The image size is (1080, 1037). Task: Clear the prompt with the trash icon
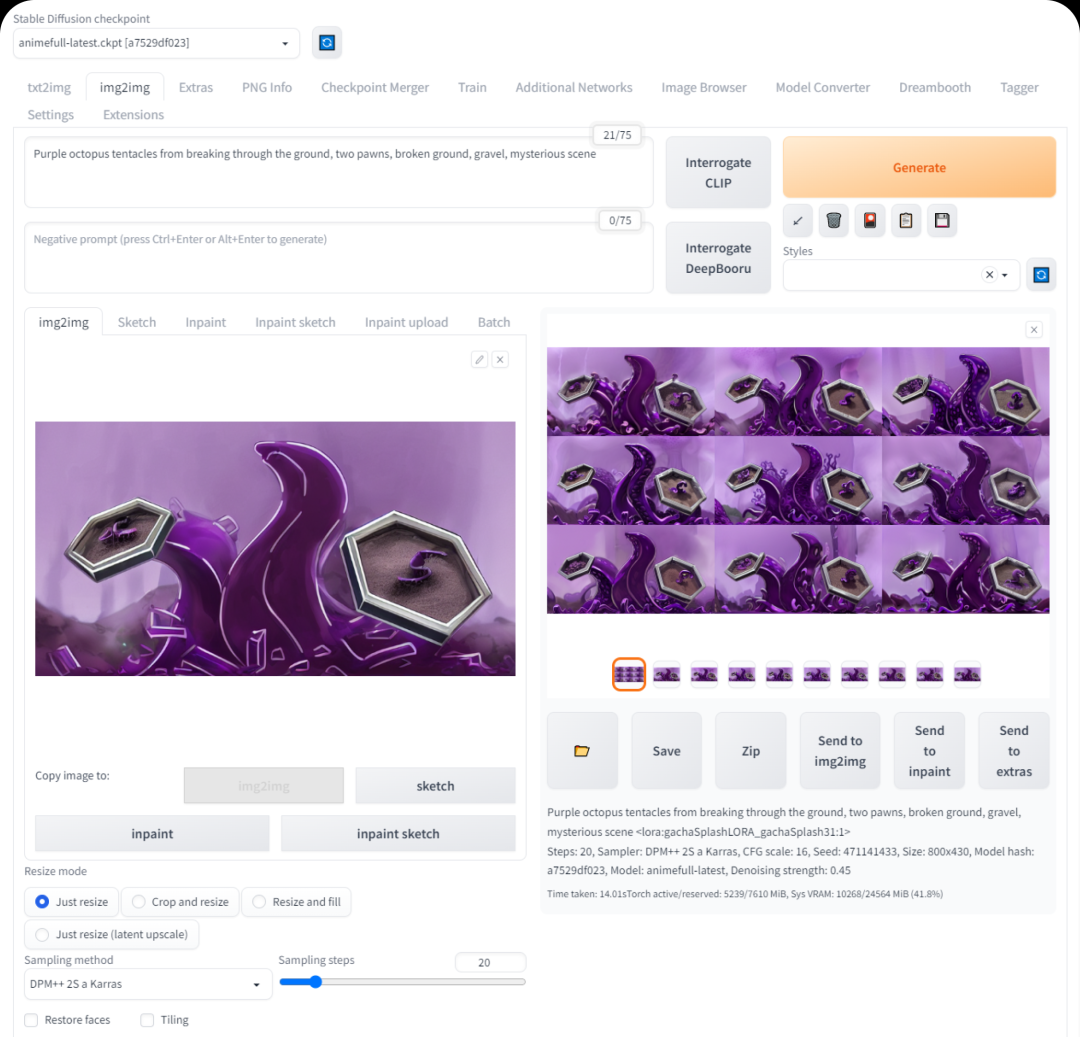click(x=833, y=220)
